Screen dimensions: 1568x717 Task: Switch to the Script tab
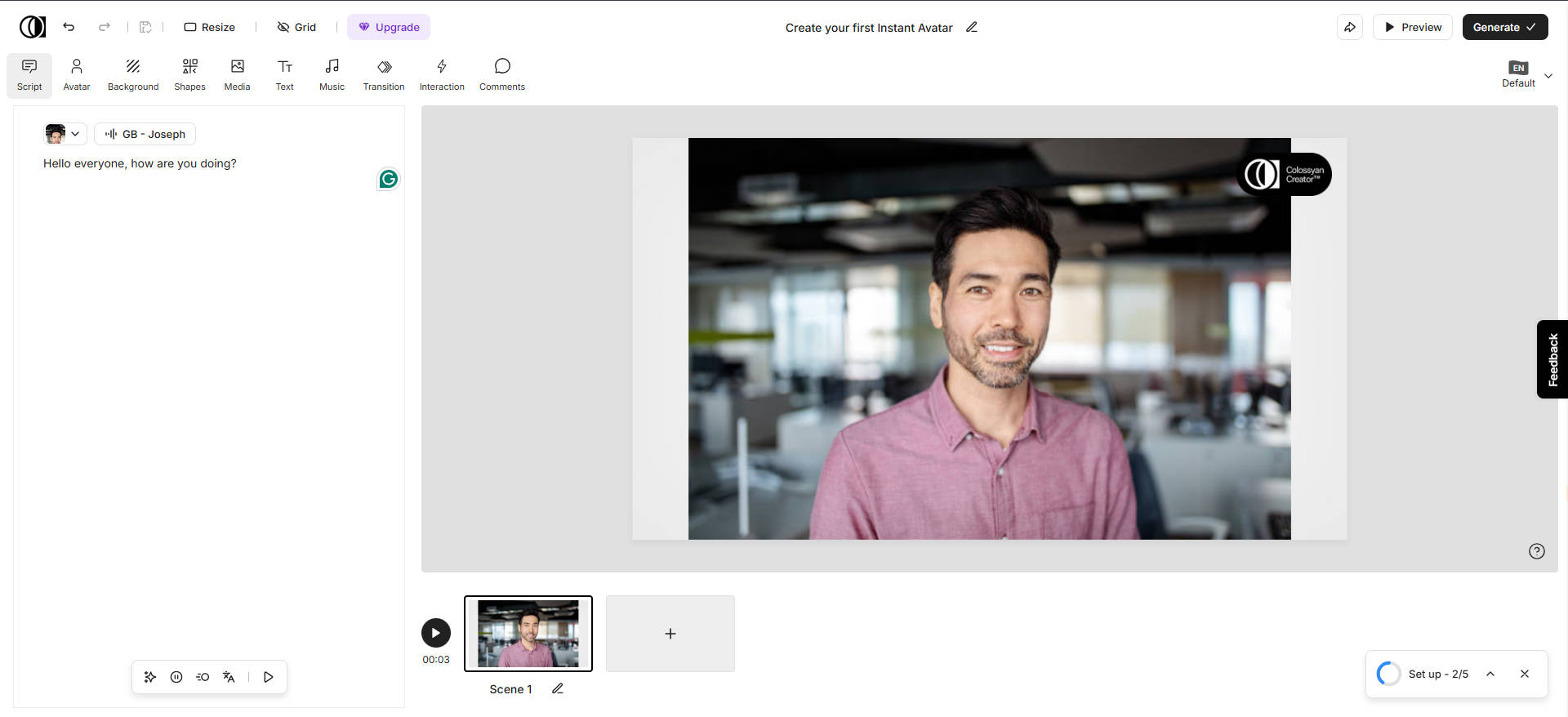click(29, 74)
